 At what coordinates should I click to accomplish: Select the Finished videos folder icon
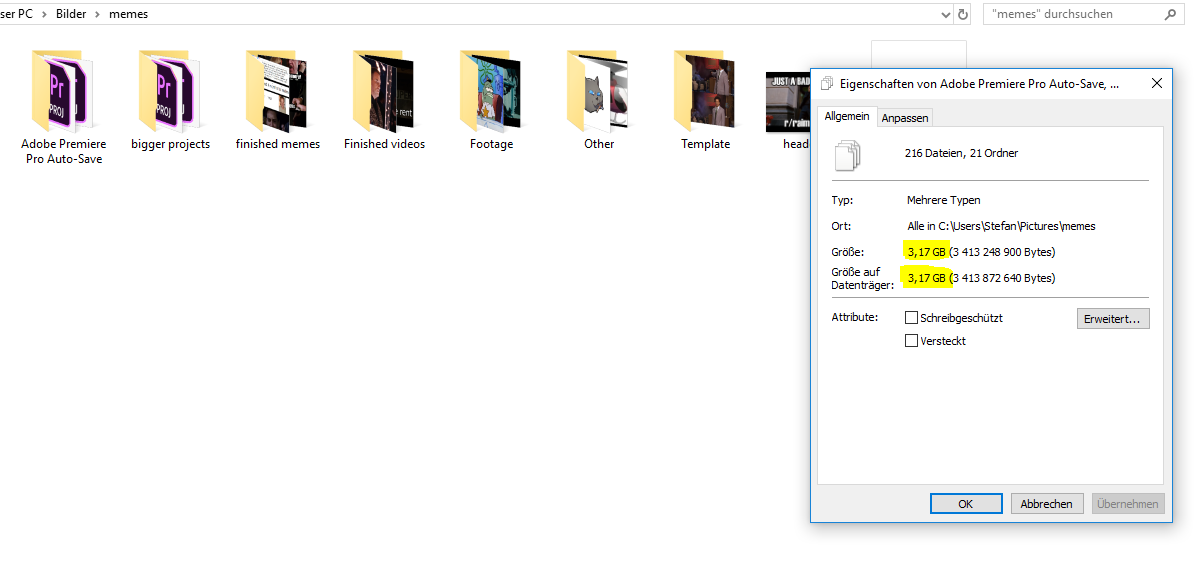tap(383, 91)
